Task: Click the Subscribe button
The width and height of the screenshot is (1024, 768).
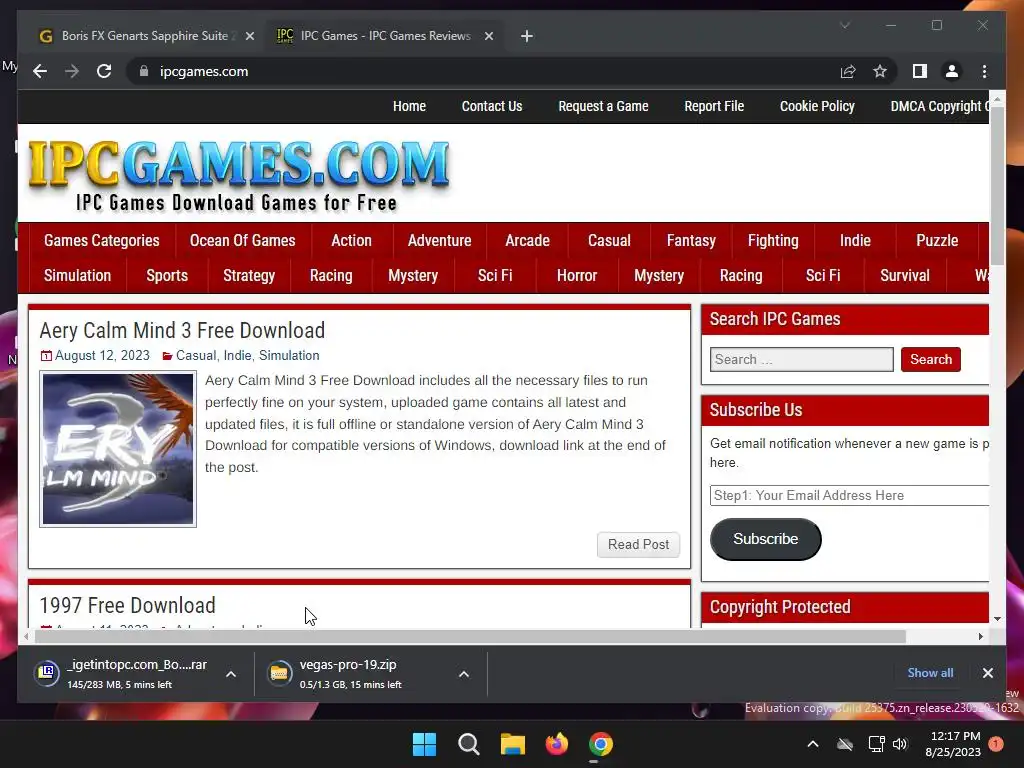Action: pyautogui.click(x=765, y=539)
